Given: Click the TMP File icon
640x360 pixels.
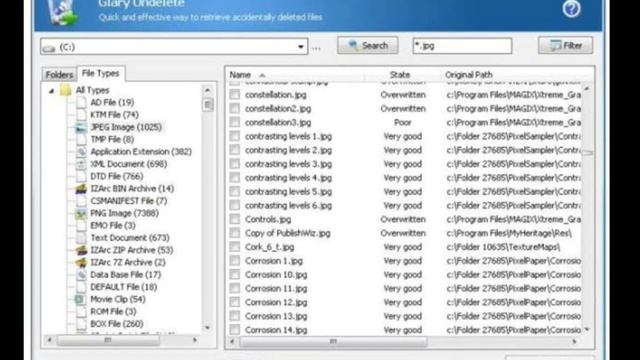Looking at the screenshot, I should click(81, 140).
